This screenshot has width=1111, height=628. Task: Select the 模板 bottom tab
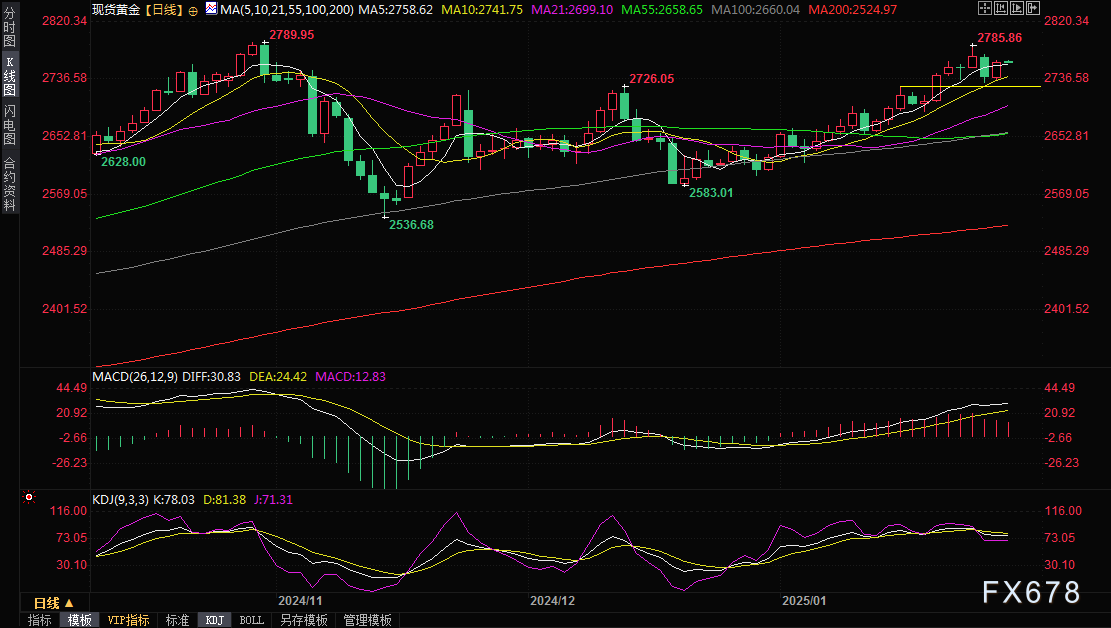click(x=80, y=620)
